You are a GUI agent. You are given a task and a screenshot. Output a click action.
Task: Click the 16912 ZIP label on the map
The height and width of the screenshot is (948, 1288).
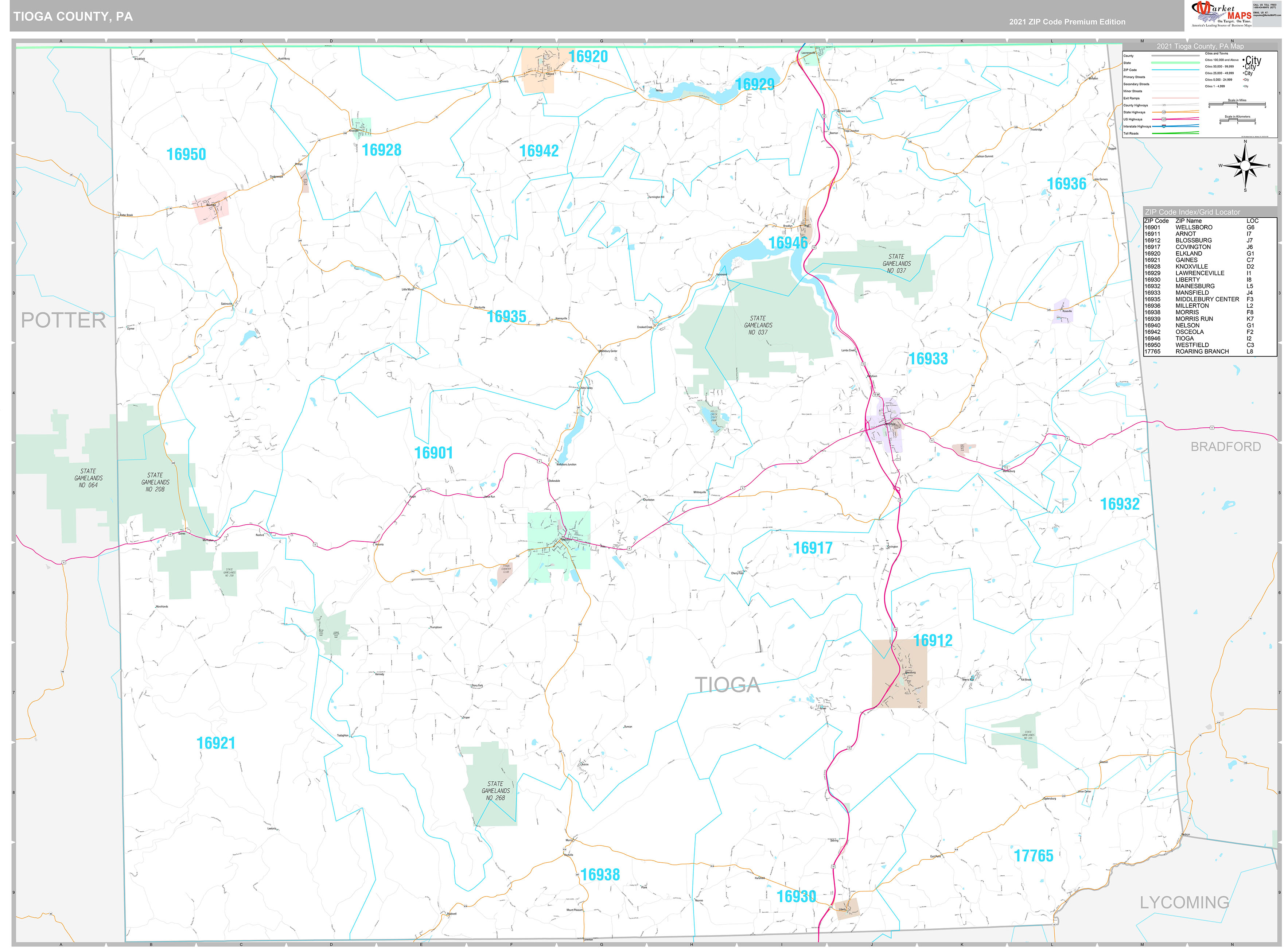coord(933,641)
